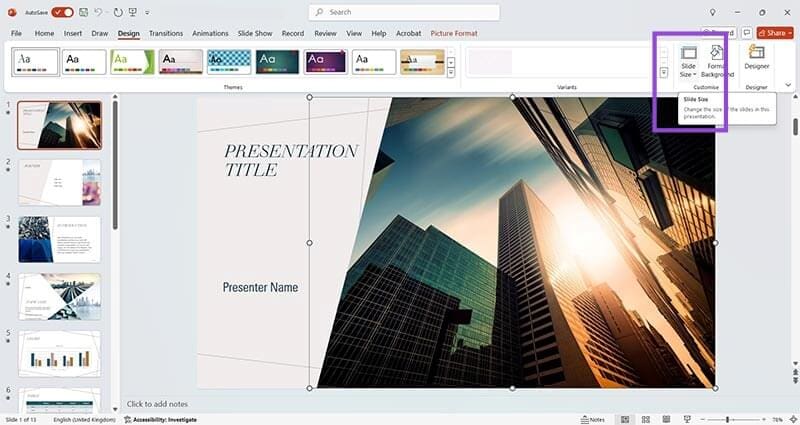Open the Comments pane icon
The image size is (800, 425).
746,33
